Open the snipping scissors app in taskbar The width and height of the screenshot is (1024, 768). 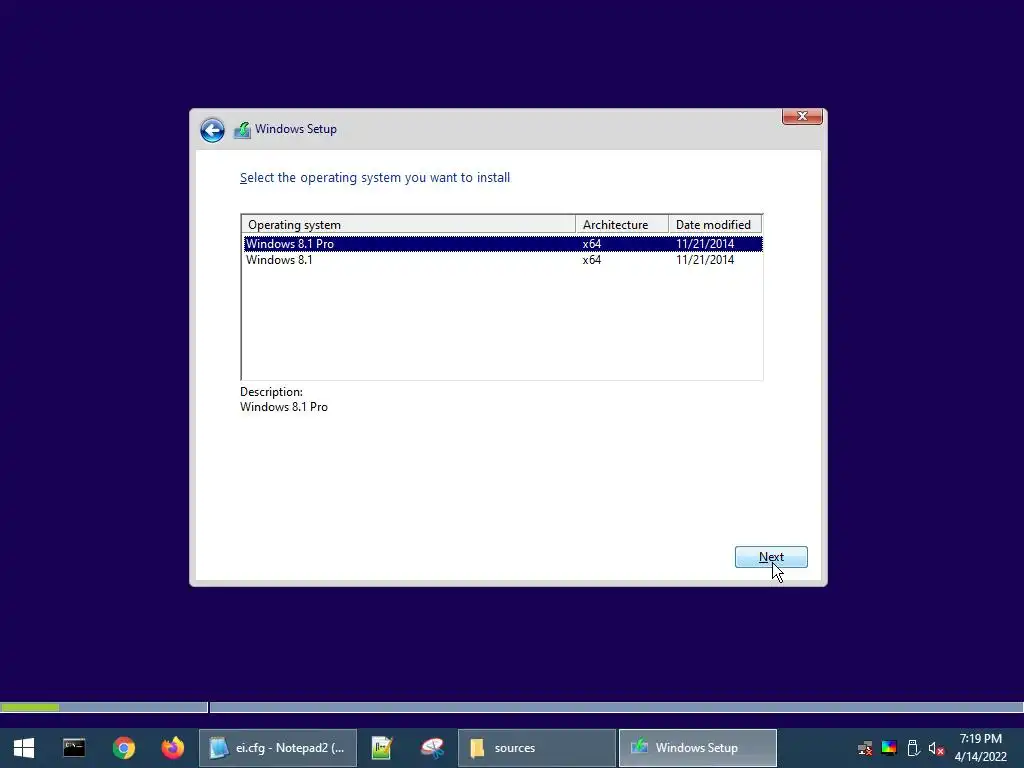(432, 748)
